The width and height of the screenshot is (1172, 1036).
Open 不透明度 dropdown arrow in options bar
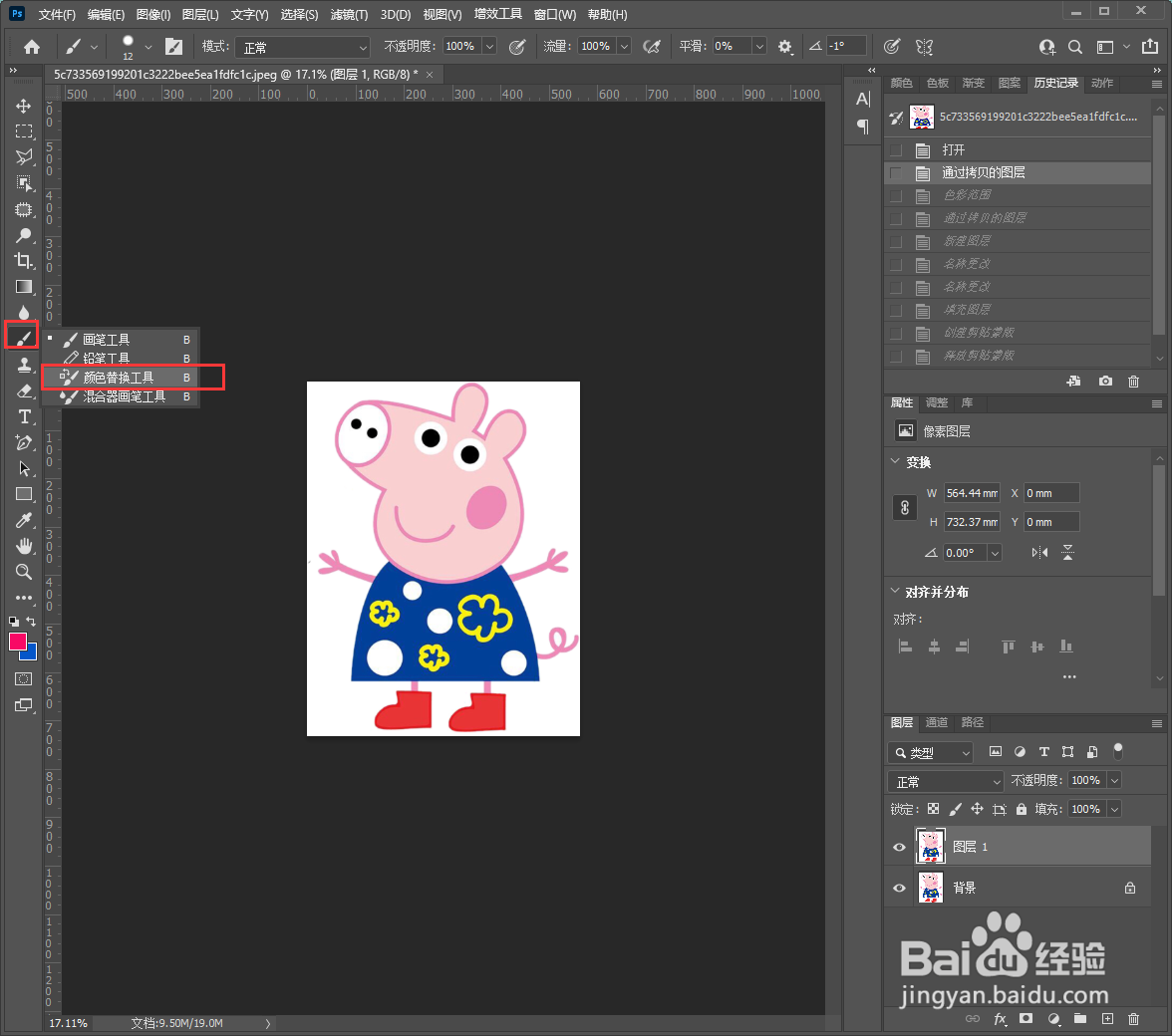(x=489, y=46)
